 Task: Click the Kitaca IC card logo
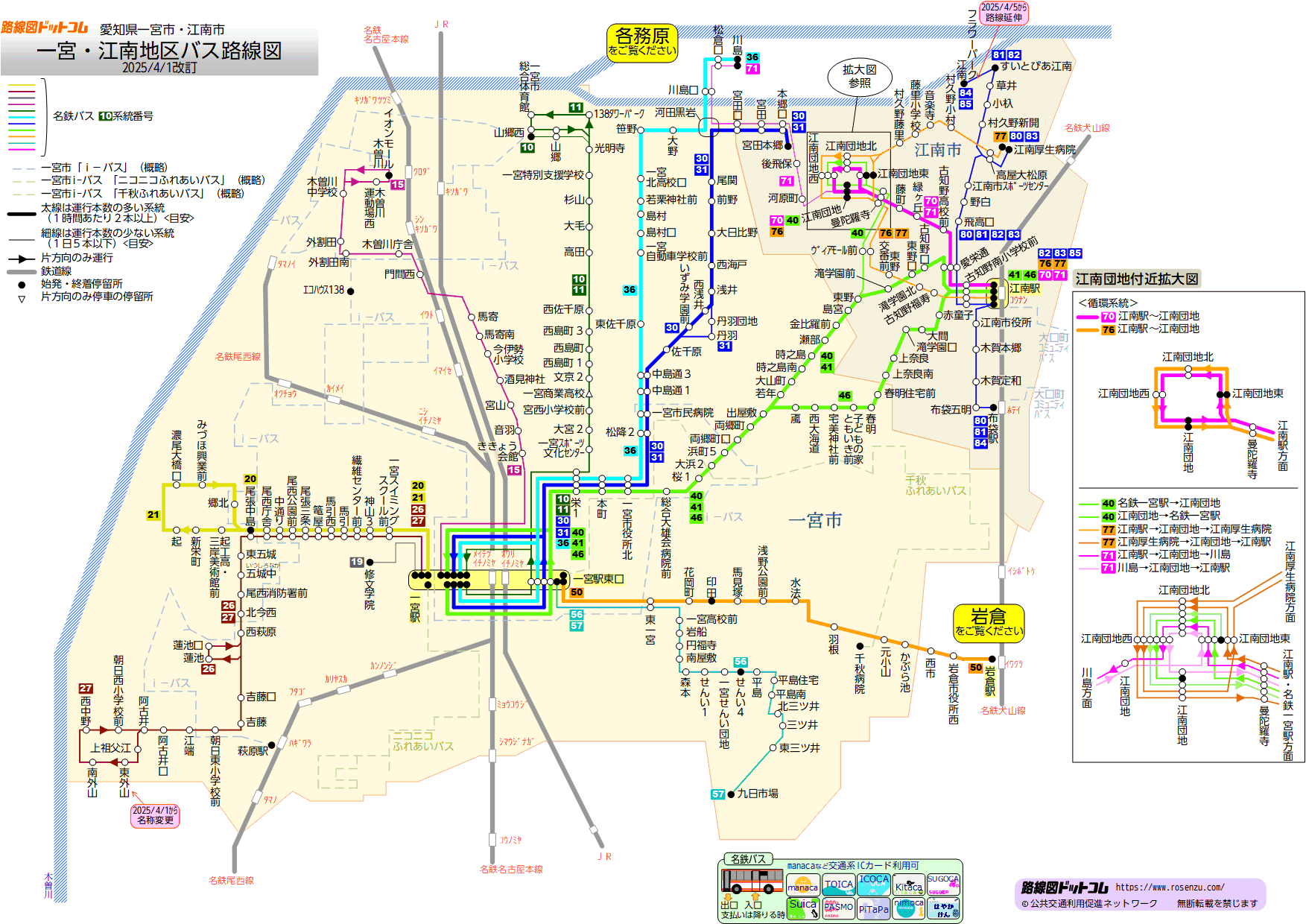coord(908,885)
